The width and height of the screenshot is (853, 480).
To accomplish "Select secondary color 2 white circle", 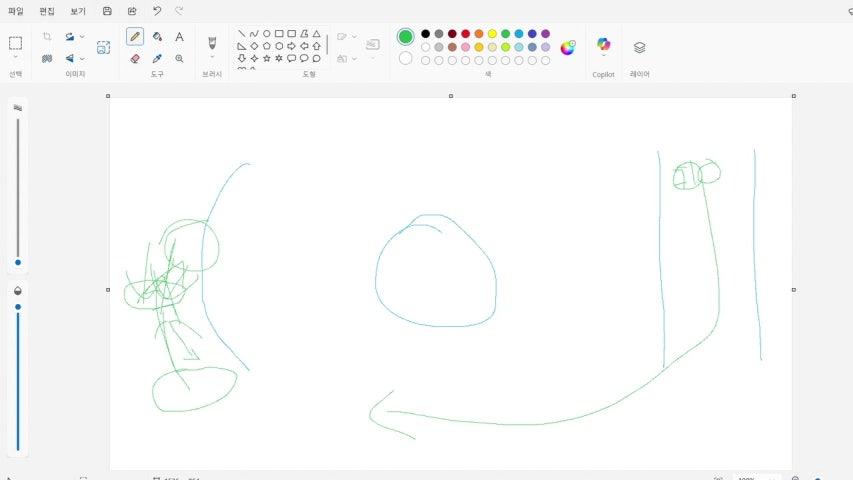I will (405, 58).
